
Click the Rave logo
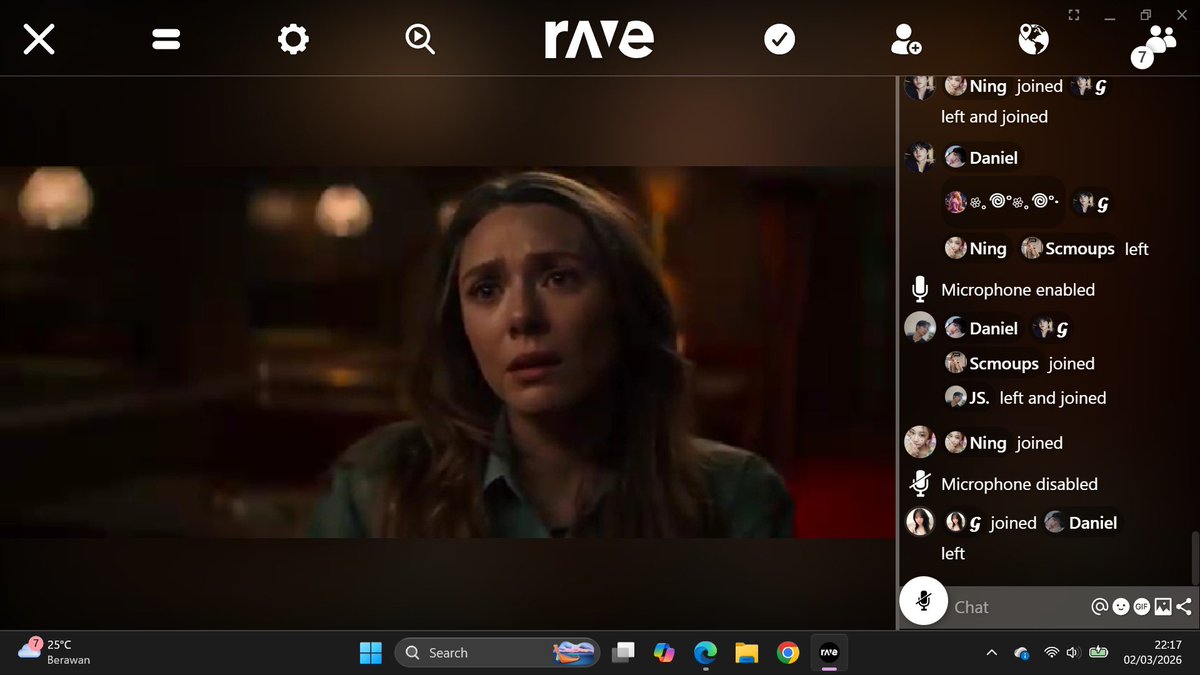pos(599,39)
